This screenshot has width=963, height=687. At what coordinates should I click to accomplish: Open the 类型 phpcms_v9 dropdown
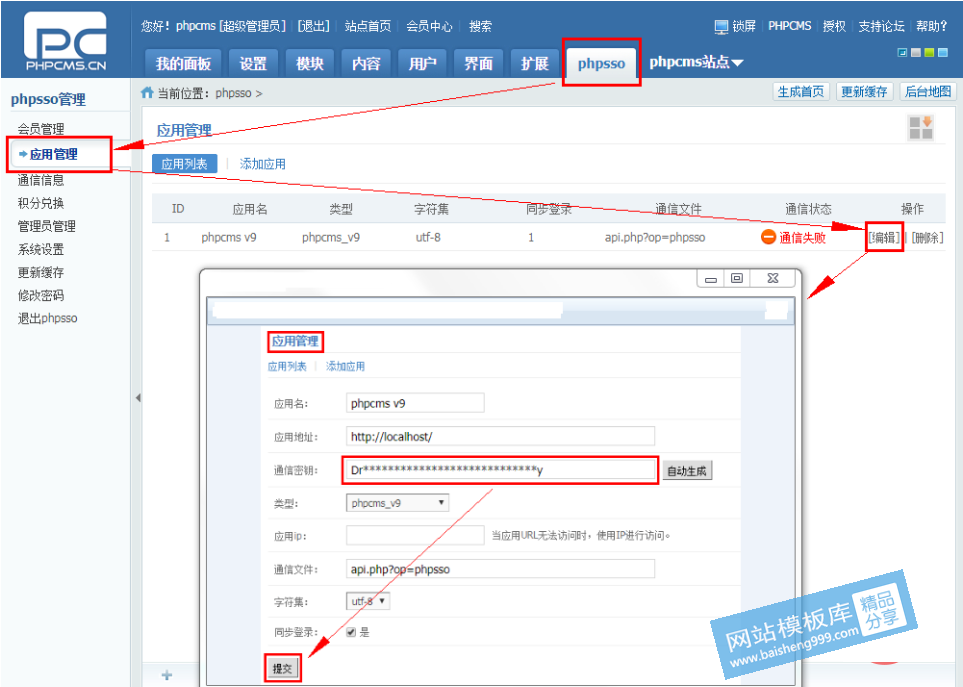pyautogui.click(x=397, y=503)
